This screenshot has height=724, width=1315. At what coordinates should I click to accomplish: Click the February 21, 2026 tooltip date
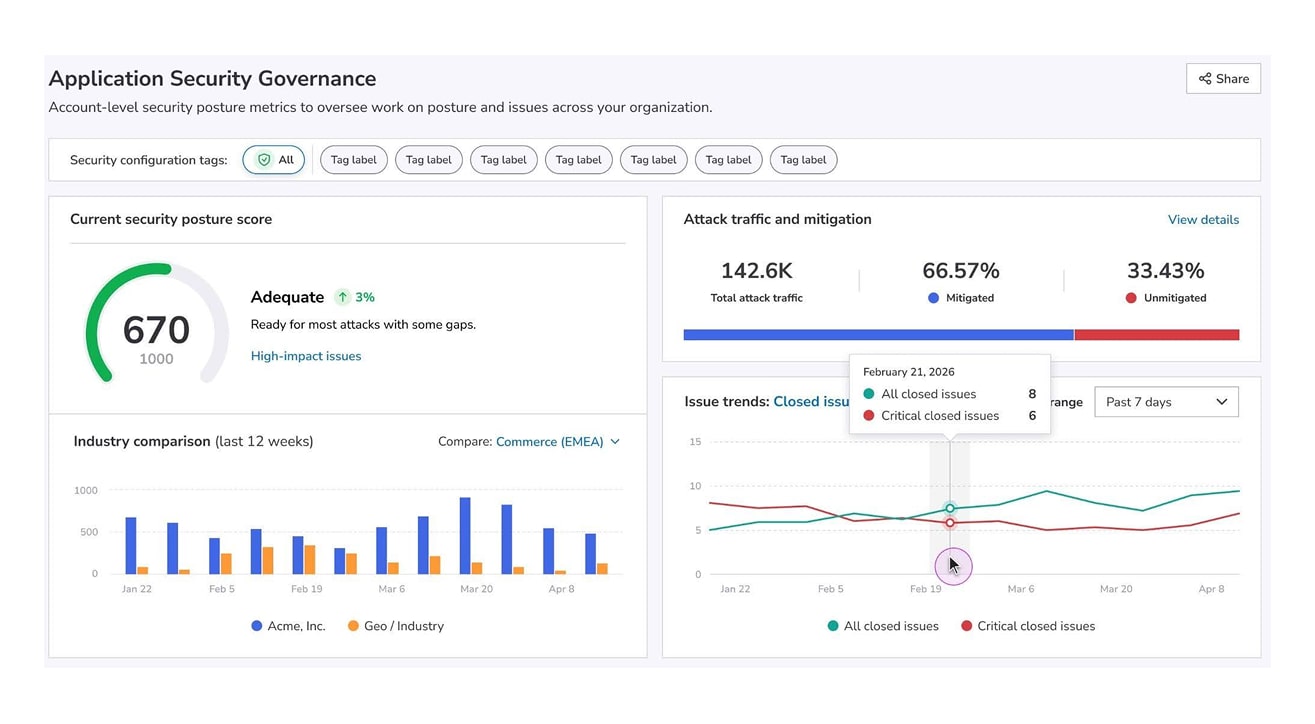click(x=908, y=372)
